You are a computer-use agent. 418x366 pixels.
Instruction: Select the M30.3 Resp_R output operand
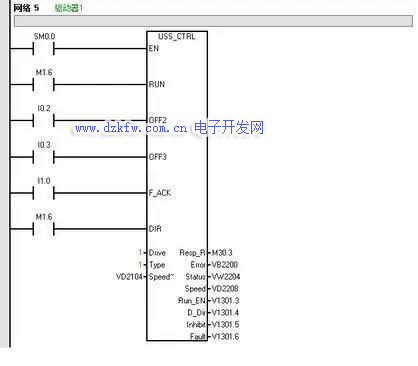click(x=222, y=253)
